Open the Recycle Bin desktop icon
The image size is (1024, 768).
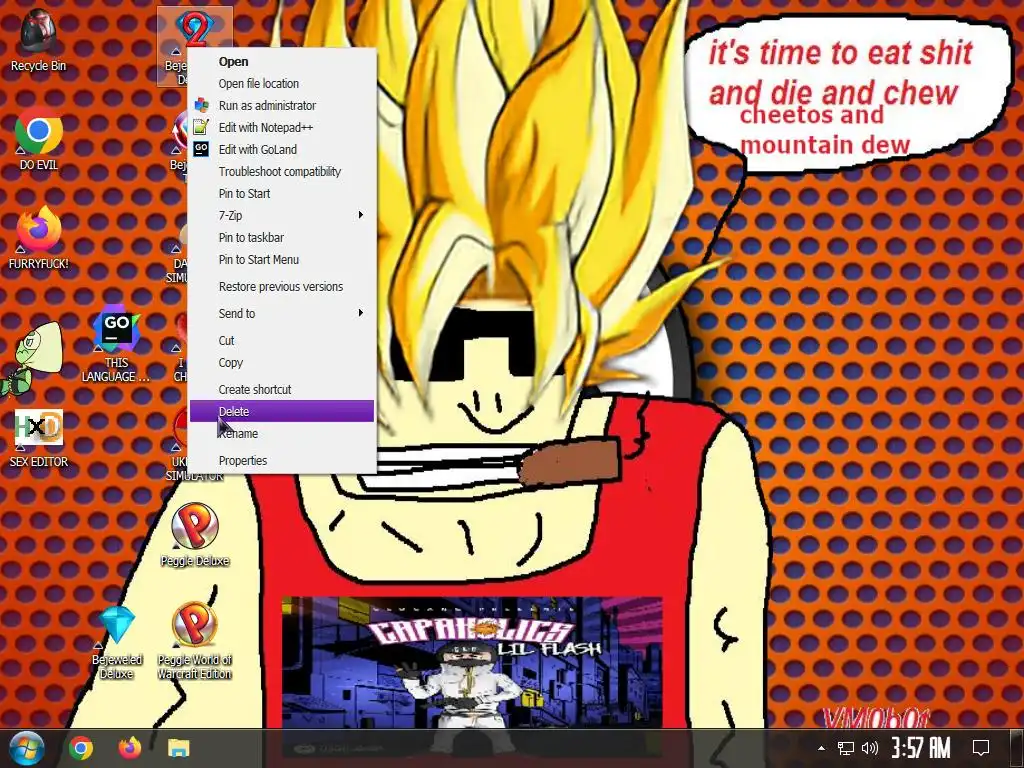(x=38, y=38)
